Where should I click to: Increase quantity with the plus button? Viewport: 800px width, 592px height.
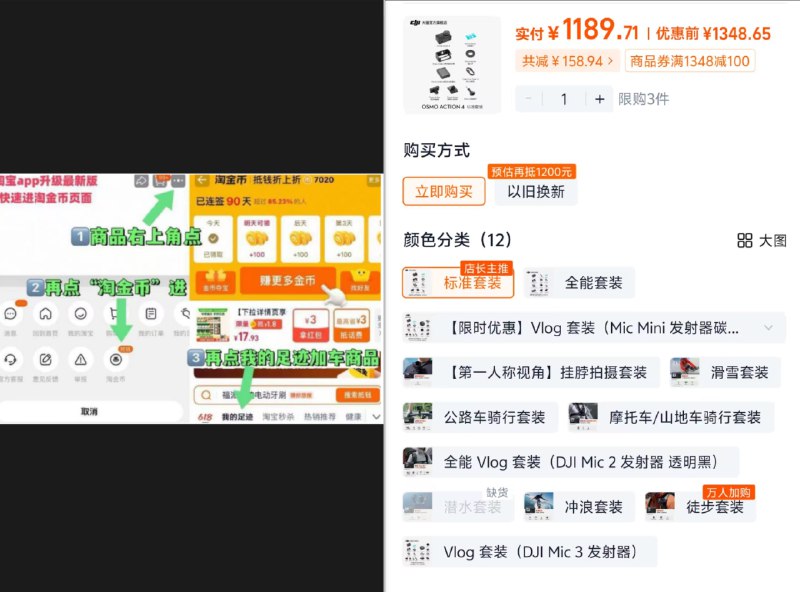(599, 99)
